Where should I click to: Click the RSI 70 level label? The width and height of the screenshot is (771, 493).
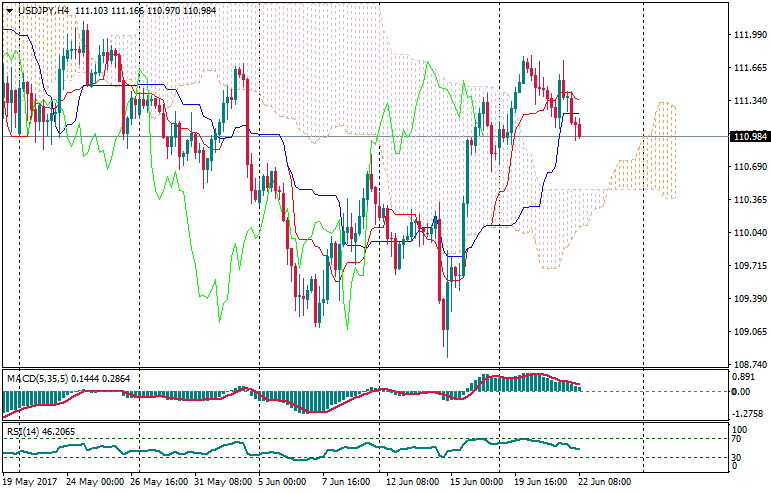pyautogui.click(x=737, y=439)
